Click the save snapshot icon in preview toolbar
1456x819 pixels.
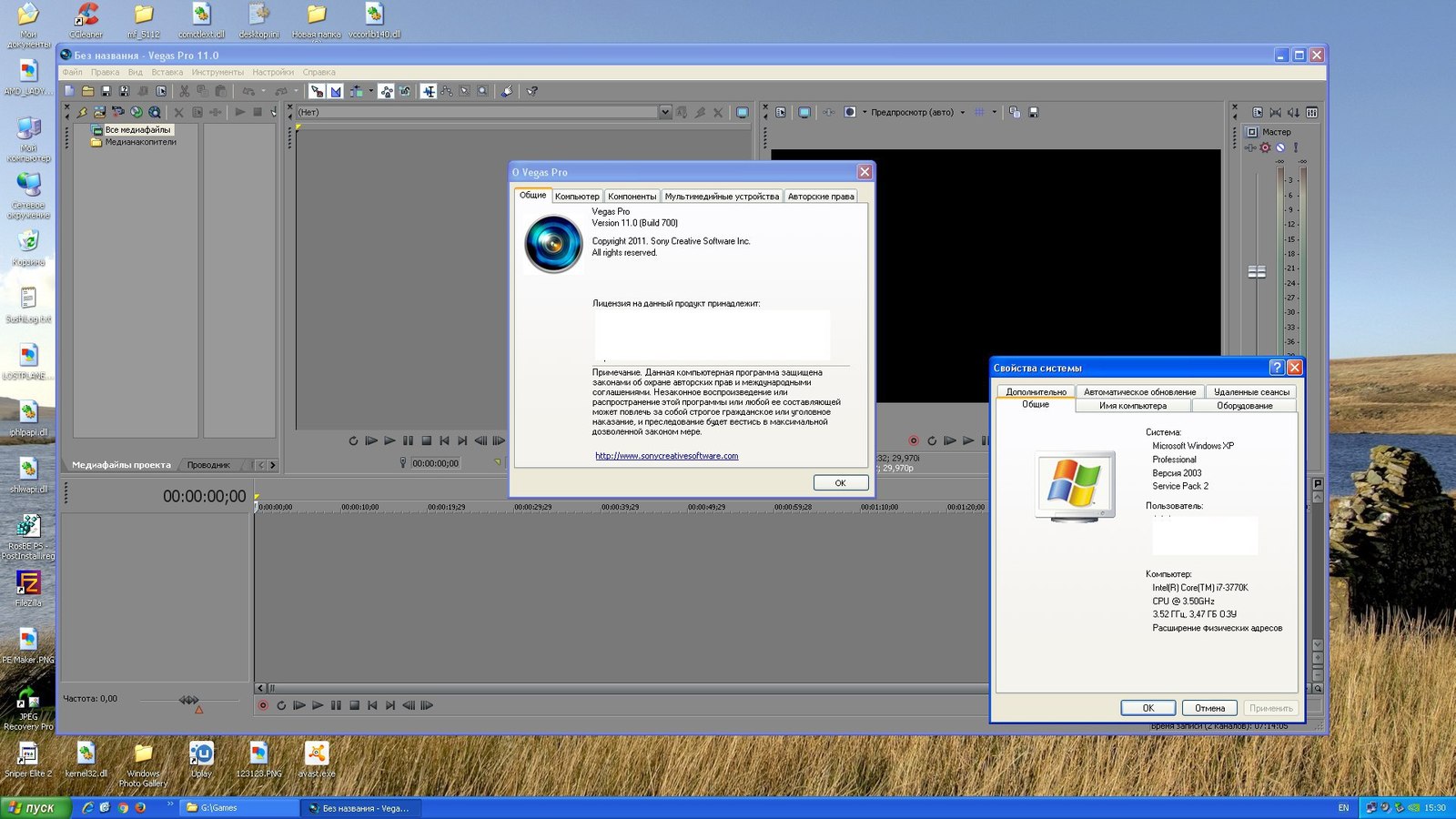point(1033,112)
